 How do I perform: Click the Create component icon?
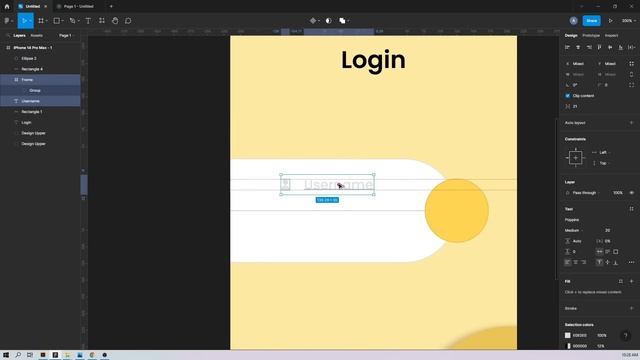[313, 21]
